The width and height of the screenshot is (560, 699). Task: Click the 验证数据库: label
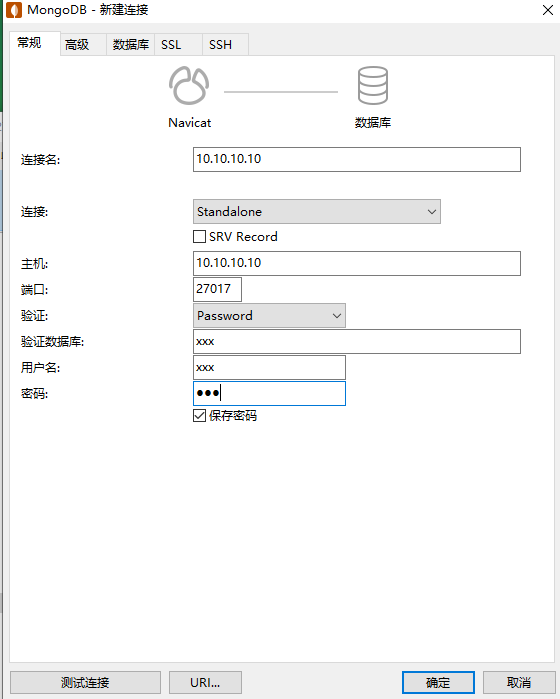click(x=52, y=341)
